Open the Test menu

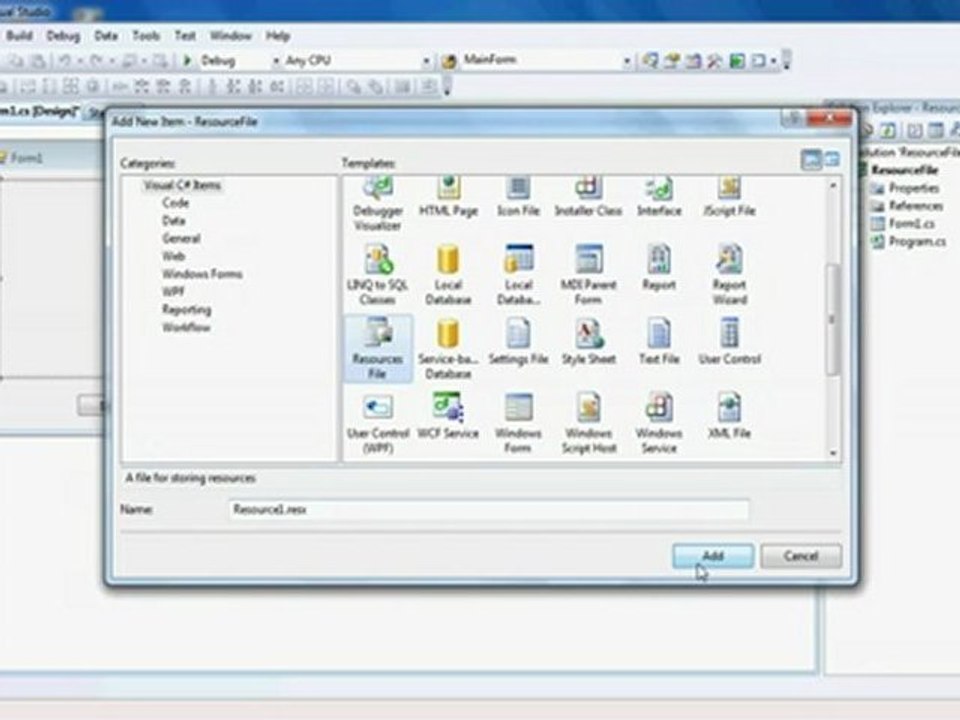[185, 36]
